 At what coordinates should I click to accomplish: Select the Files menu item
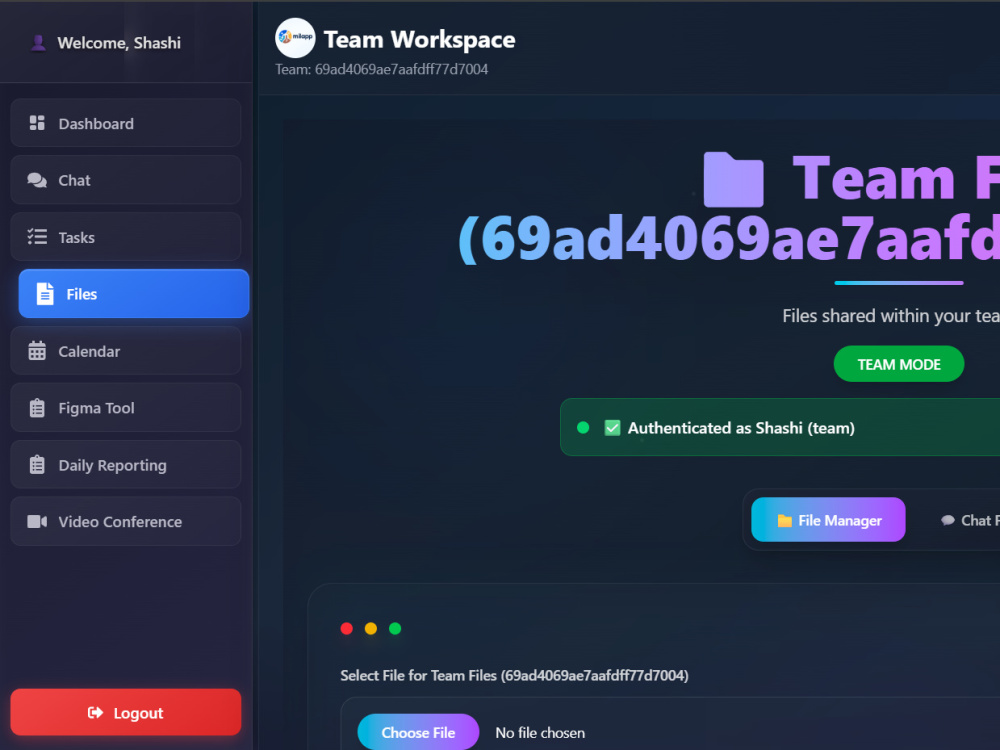tap(134, 294)
